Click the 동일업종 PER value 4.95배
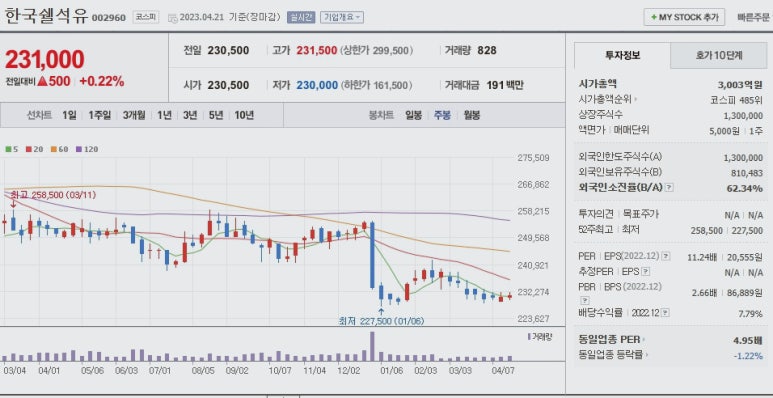This screenshot has height=398, width=773. coord(748,340)
